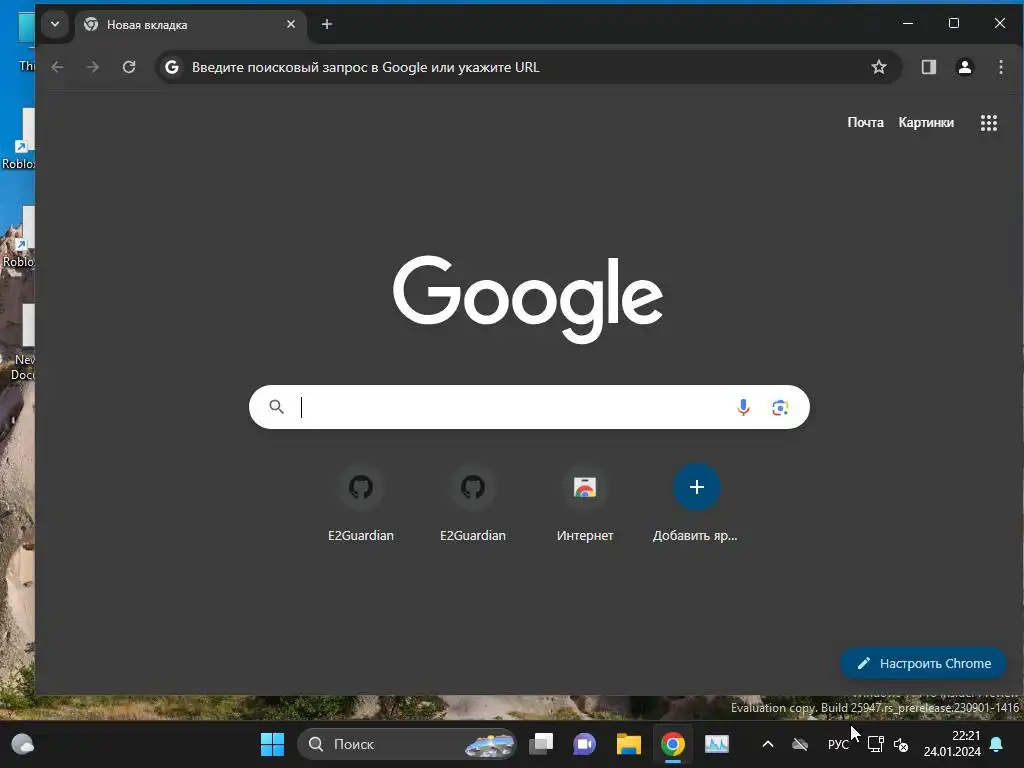Go forward to next page
The height and width of the screenshot is (768, 1024).
pyautogui.click(x=93, y=67)
